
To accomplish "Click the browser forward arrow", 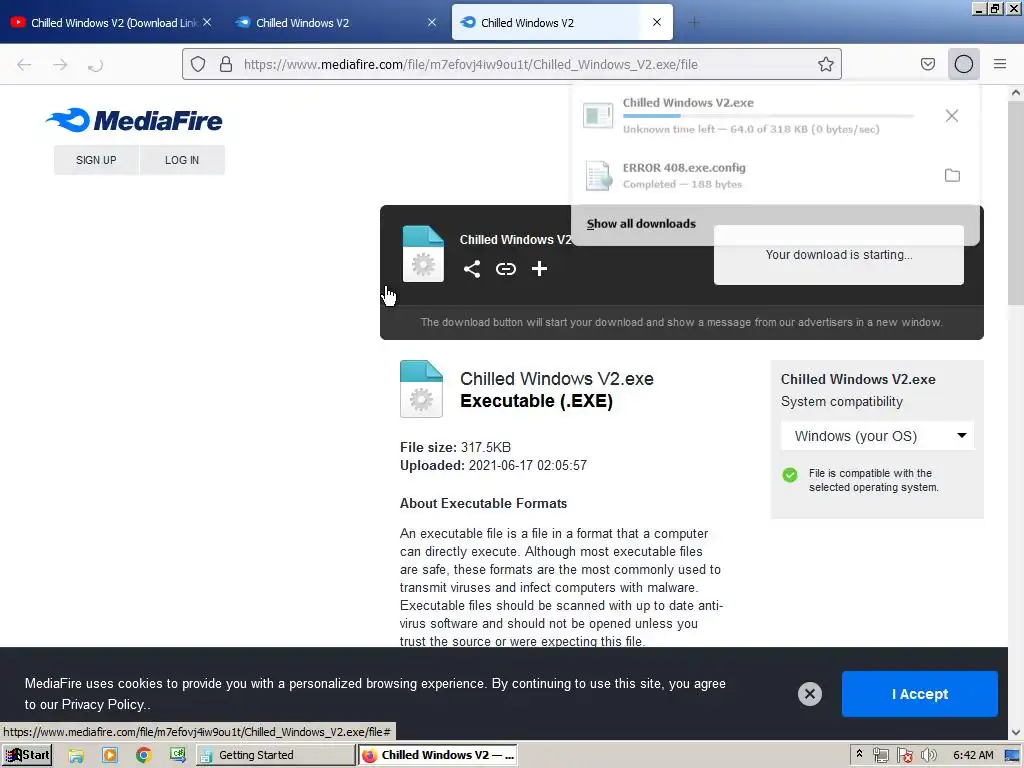I will (60, 64).
